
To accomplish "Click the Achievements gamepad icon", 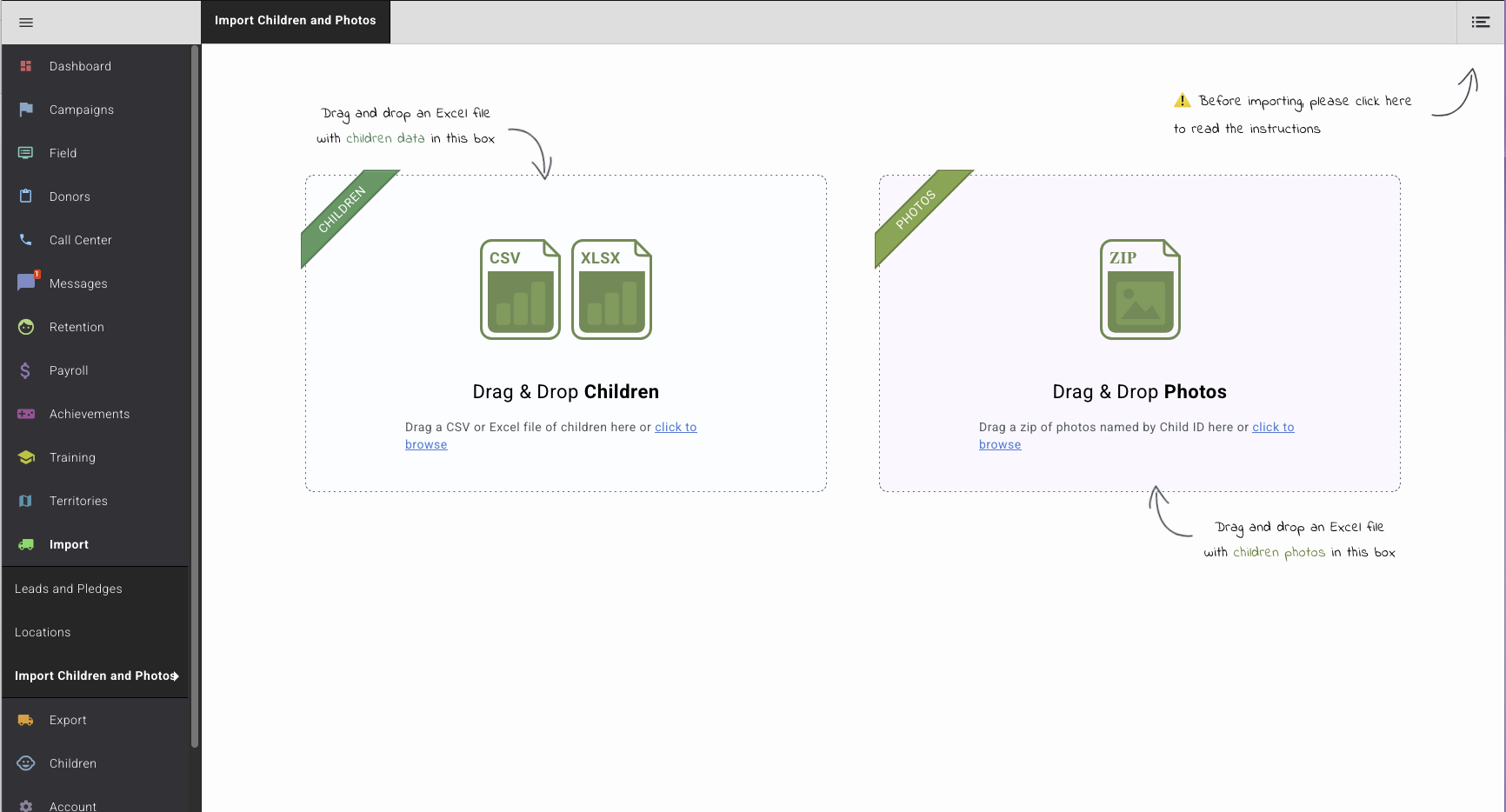I will point(26,414).
